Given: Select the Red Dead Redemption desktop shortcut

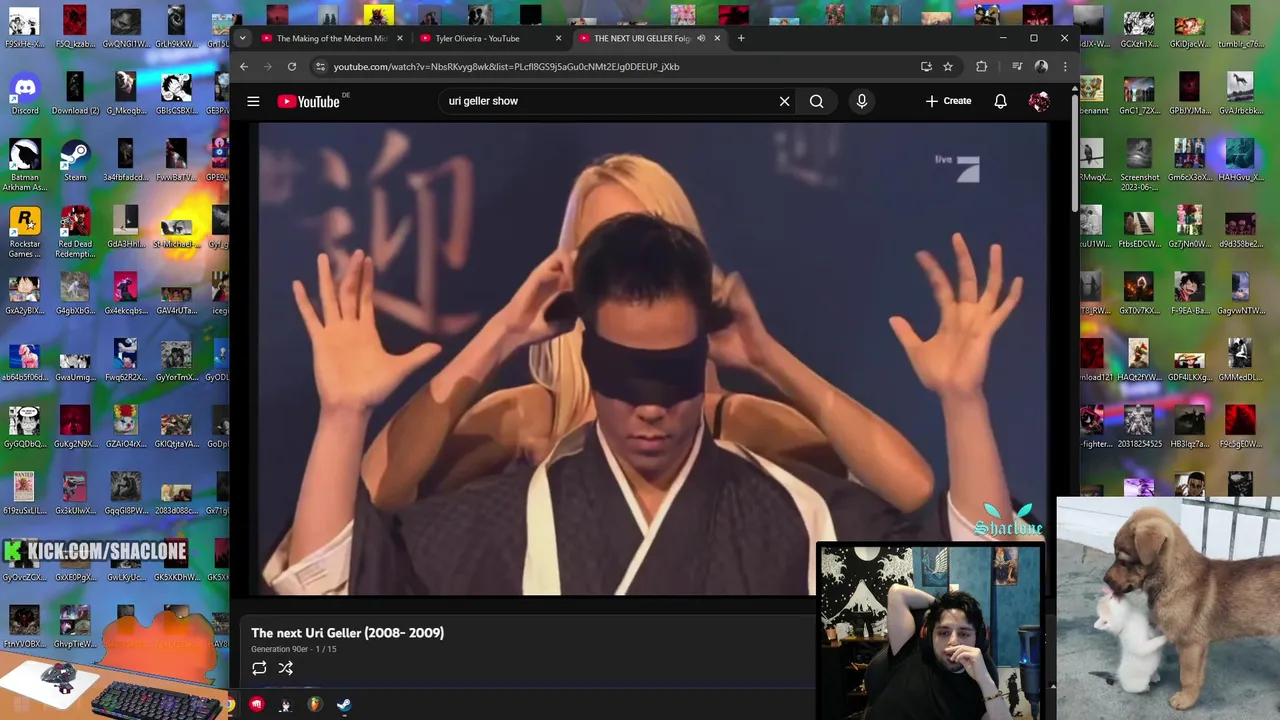Looking at the screenshot, I should pos(75,233).
